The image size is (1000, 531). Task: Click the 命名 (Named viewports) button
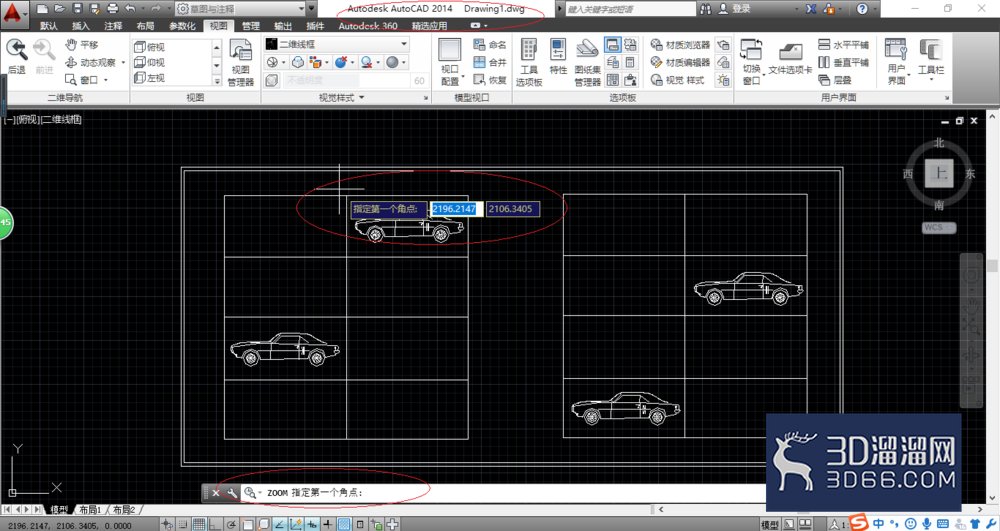click(490, 45)
